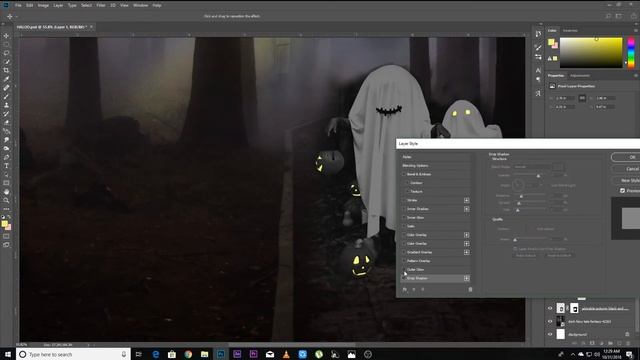
Task: Open the Window menu
Action: pos(140,5)
